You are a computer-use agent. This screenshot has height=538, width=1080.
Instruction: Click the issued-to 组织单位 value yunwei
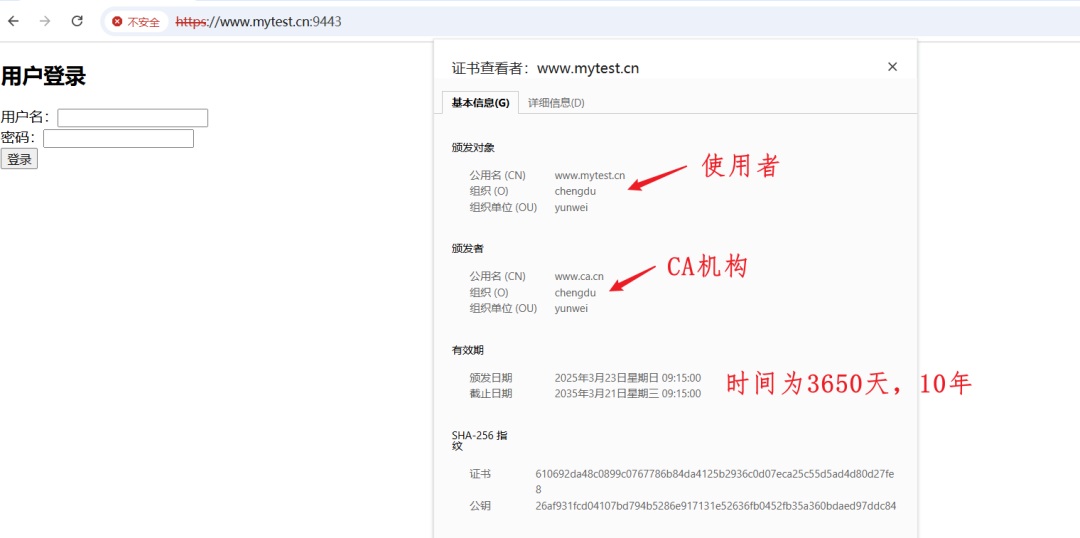pyautogui.click(x=571, y=207)
